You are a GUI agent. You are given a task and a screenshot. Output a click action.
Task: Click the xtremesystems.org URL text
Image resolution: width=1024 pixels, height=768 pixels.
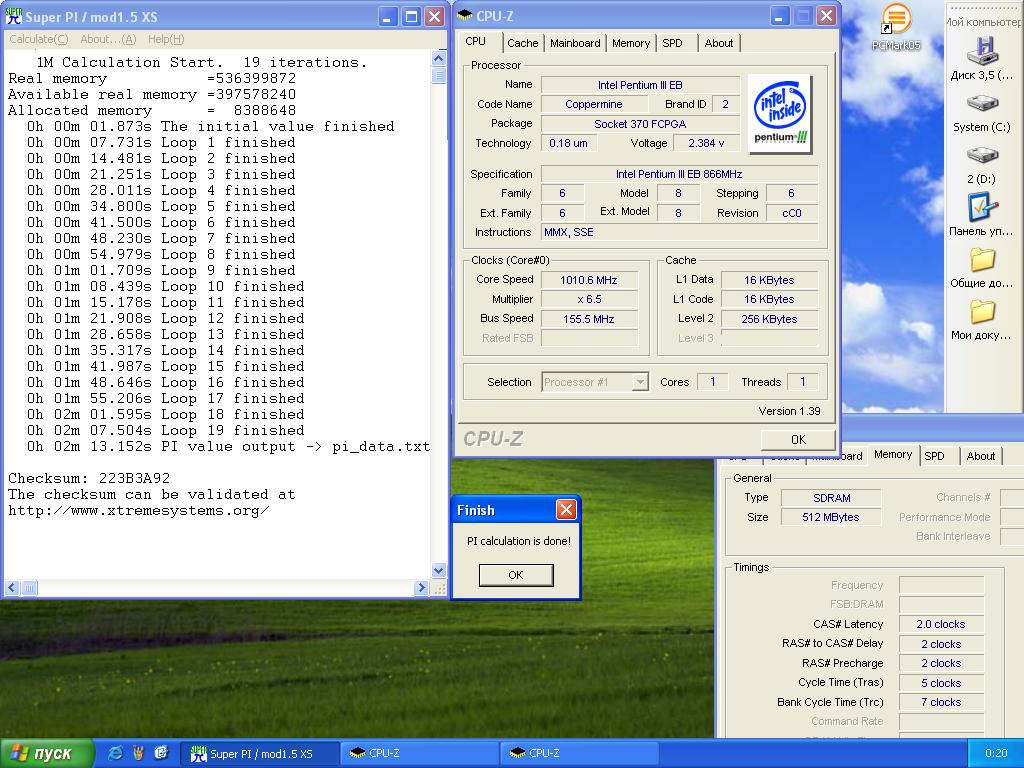coord(138,511)
